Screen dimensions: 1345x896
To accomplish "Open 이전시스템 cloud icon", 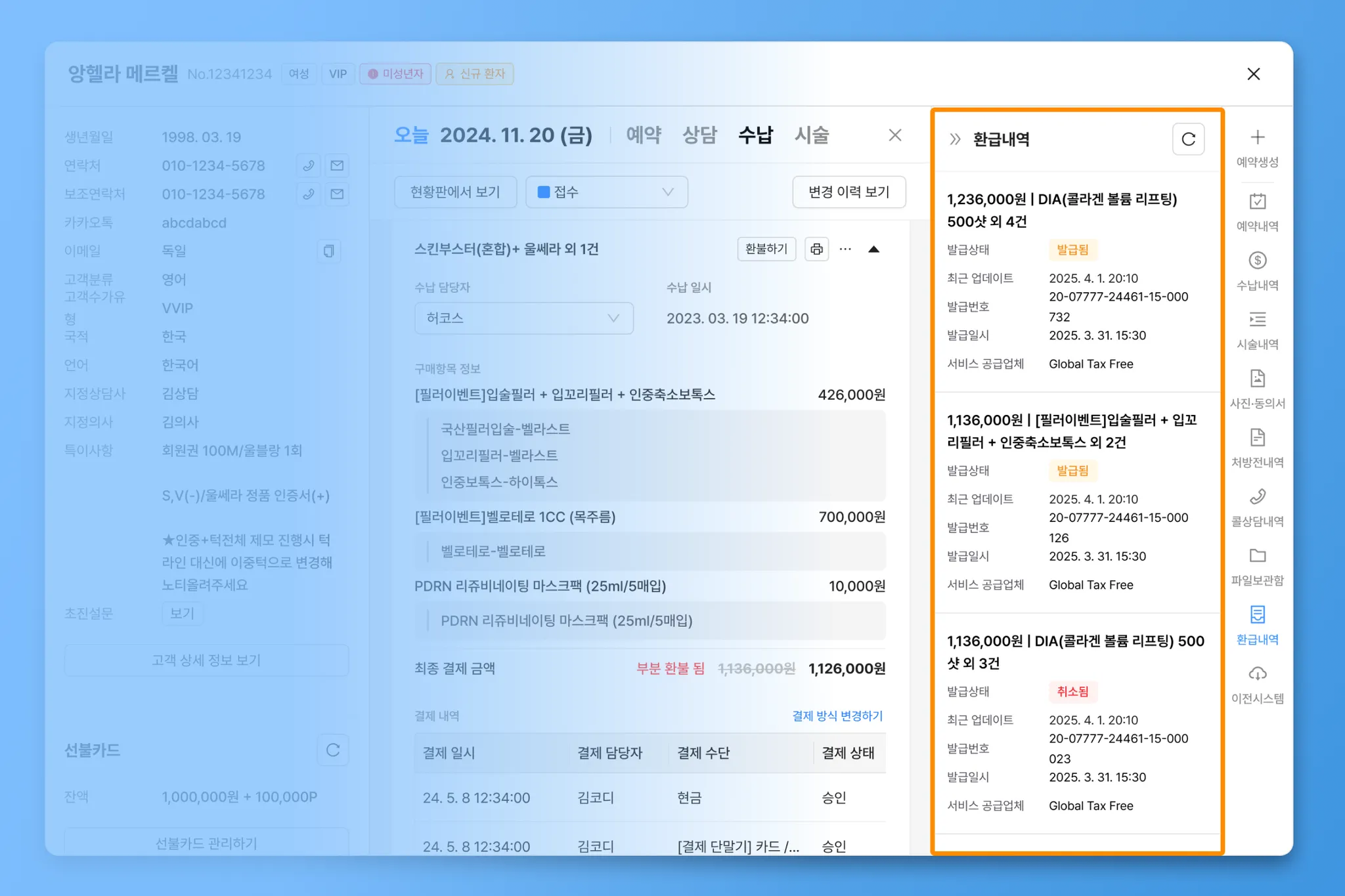I will coord(1257,674).
